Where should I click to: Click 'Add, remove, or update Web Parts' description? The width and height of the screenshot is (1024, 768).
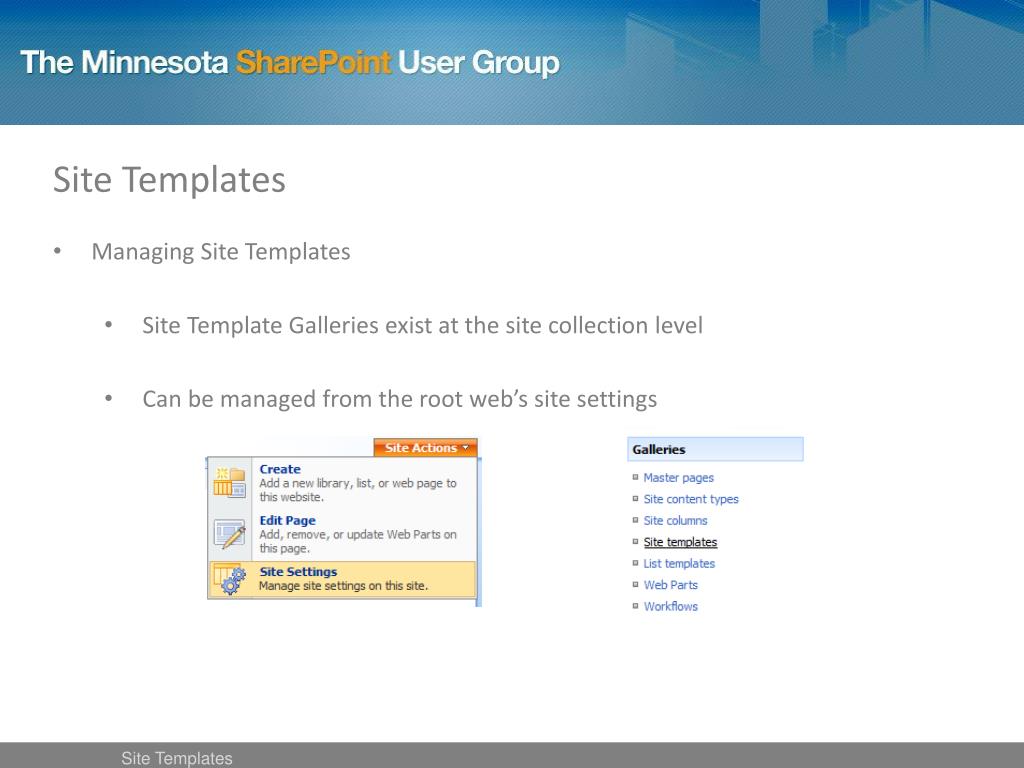358,541
